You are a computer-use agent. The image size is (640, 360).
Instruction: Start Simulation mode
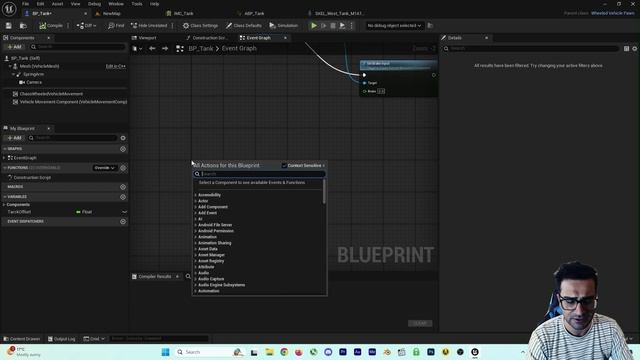pyautogui.click(x=284, y=26)
